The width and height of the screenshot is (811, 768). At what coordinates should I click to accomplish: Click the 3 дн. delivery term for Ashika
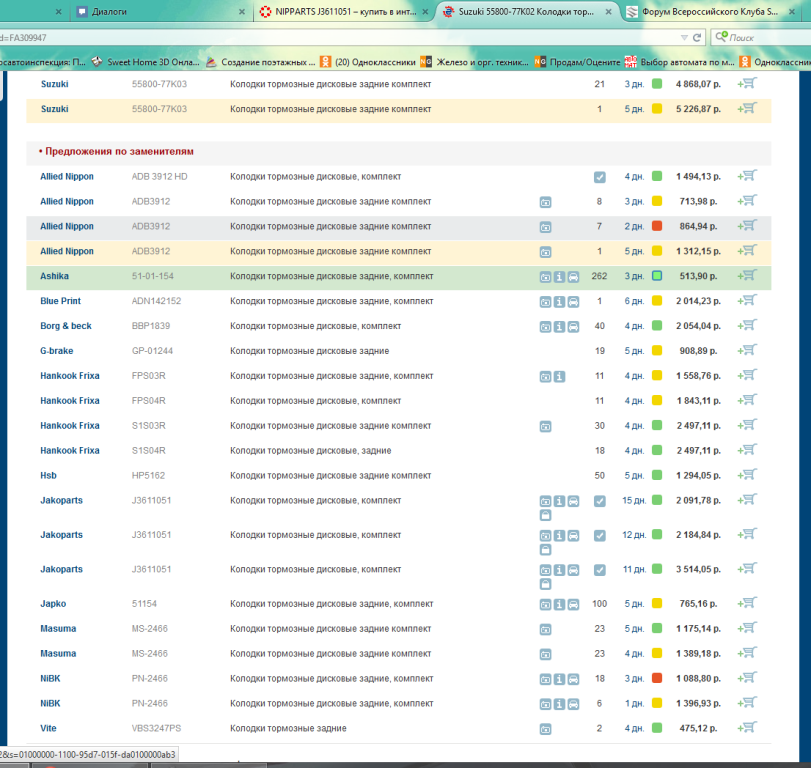(x=634, y=276)
